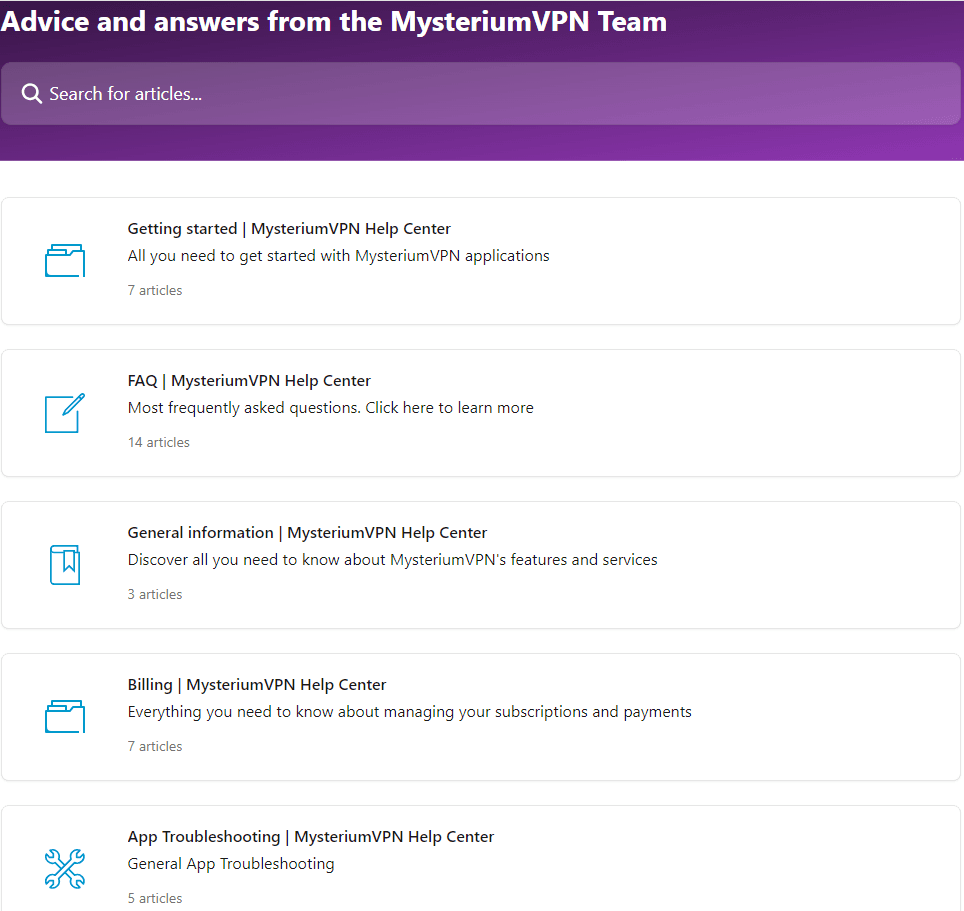
Task: Open the Getting started folder icon
Action: pos(65,261)
